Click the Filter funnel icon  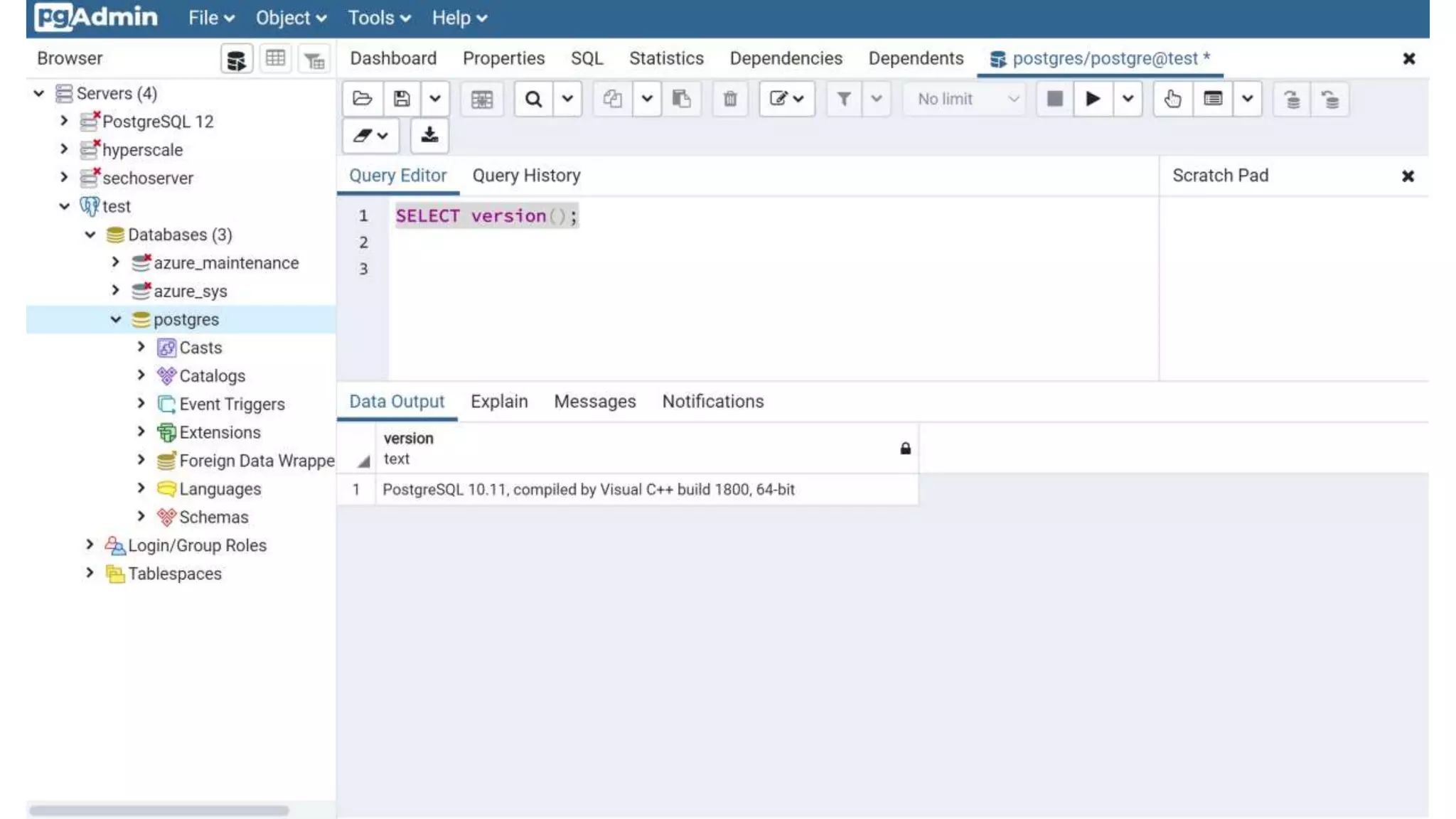click(x=844, y=99)
